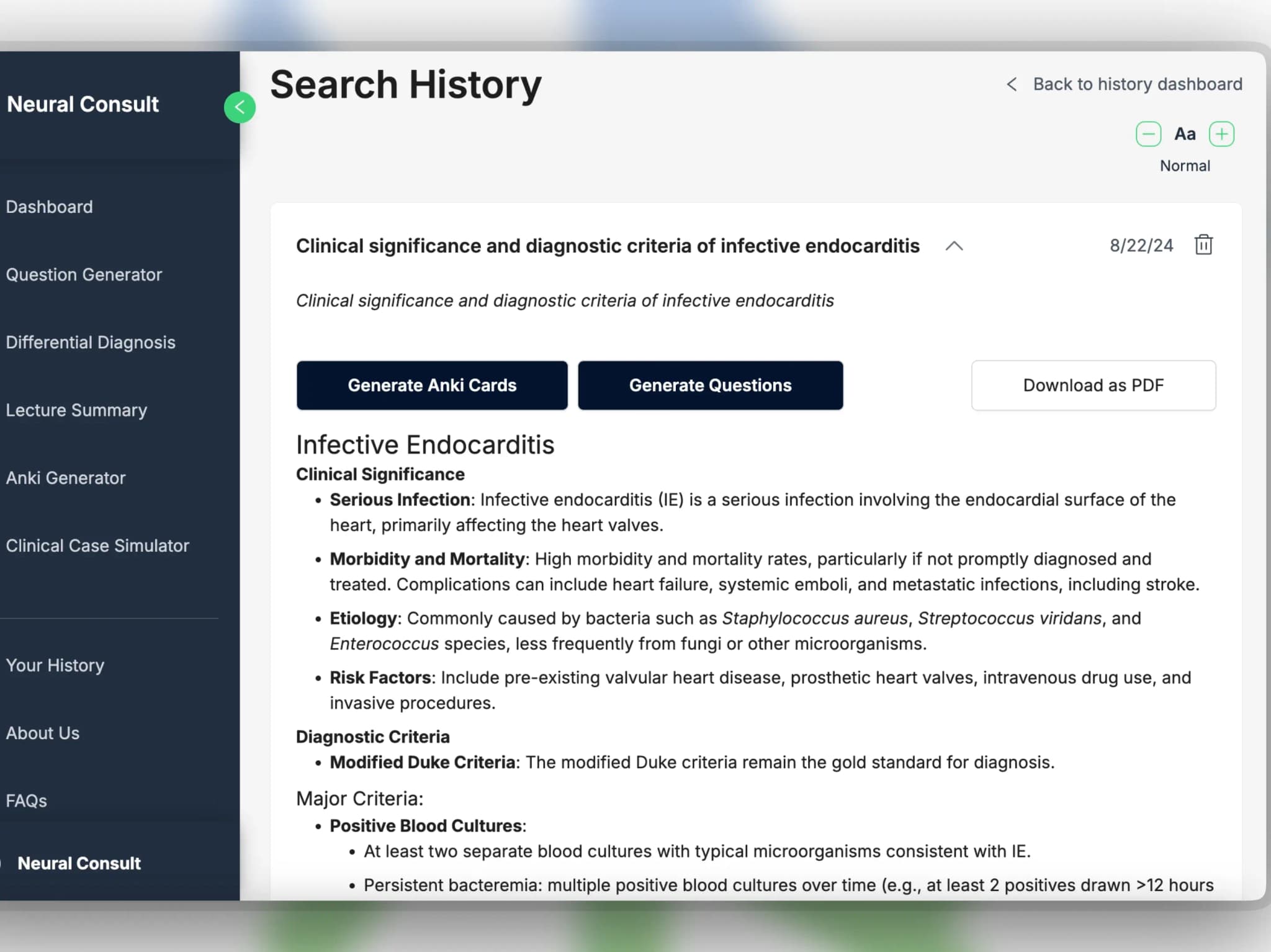
Task: Open the Differential Diagnosis section
Action: tap(90, 342)
